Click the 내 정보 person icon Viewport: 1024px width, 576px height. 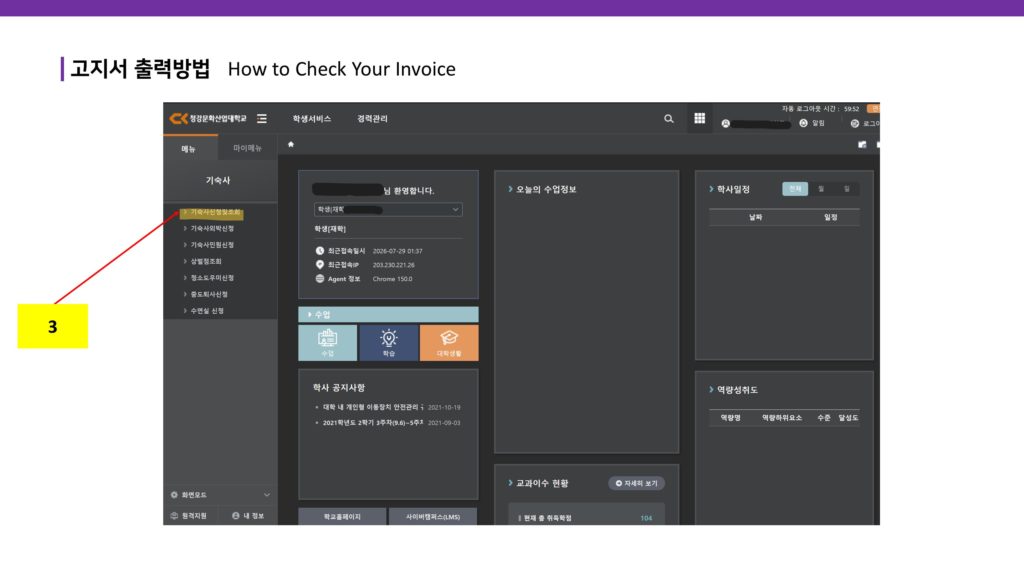coord(236,516)
